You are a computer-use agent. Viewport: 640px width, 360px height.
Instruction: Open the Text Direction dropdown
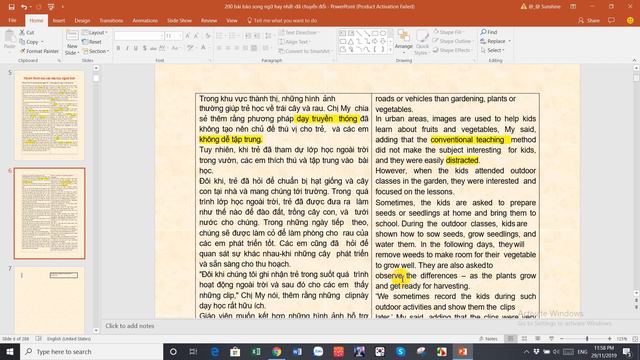(x=299, y=32)
